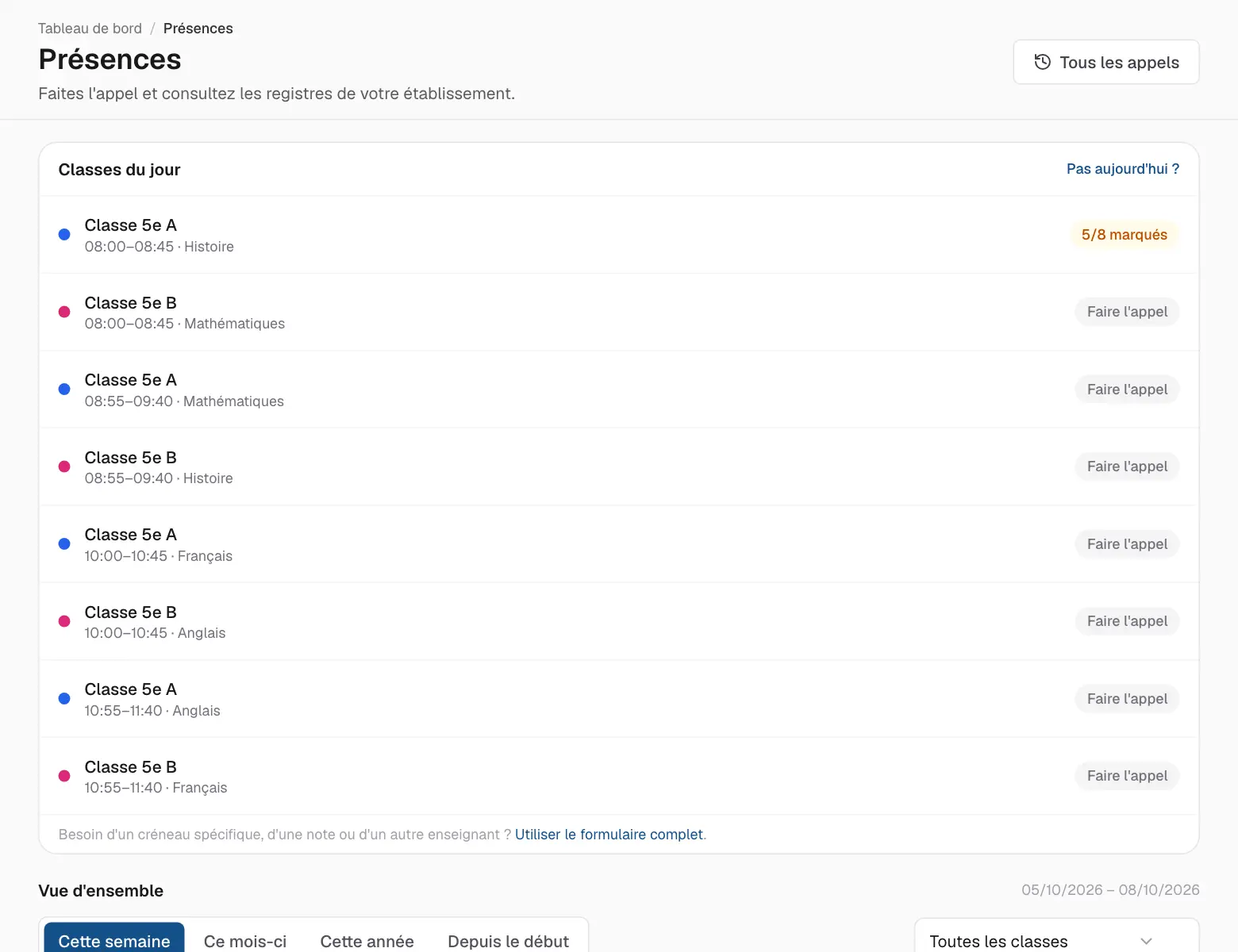Screen dimensions: 1238x952
Task: Click the date range 05/10/2026 – 08/10/2026
Action: click(x=1110, y=890)
